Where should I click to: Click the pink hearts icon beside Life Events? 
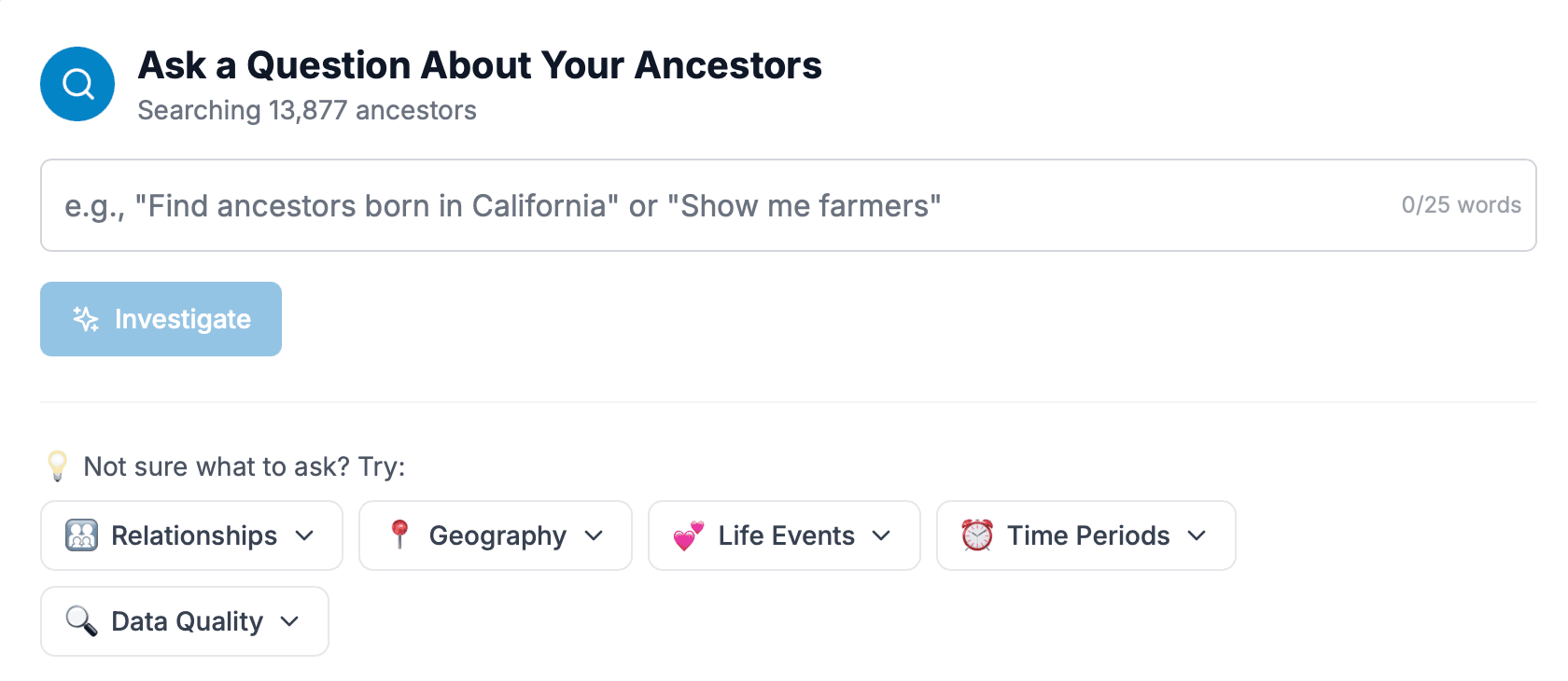pyautogui.click(x=689, y=535)
